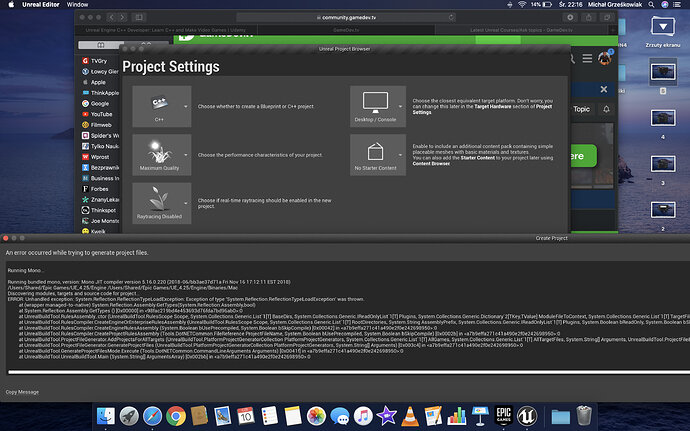This screenshot has height=431, width=690.
Task: Open Notification Center icon in menu bar
Action: click(677, 4)
